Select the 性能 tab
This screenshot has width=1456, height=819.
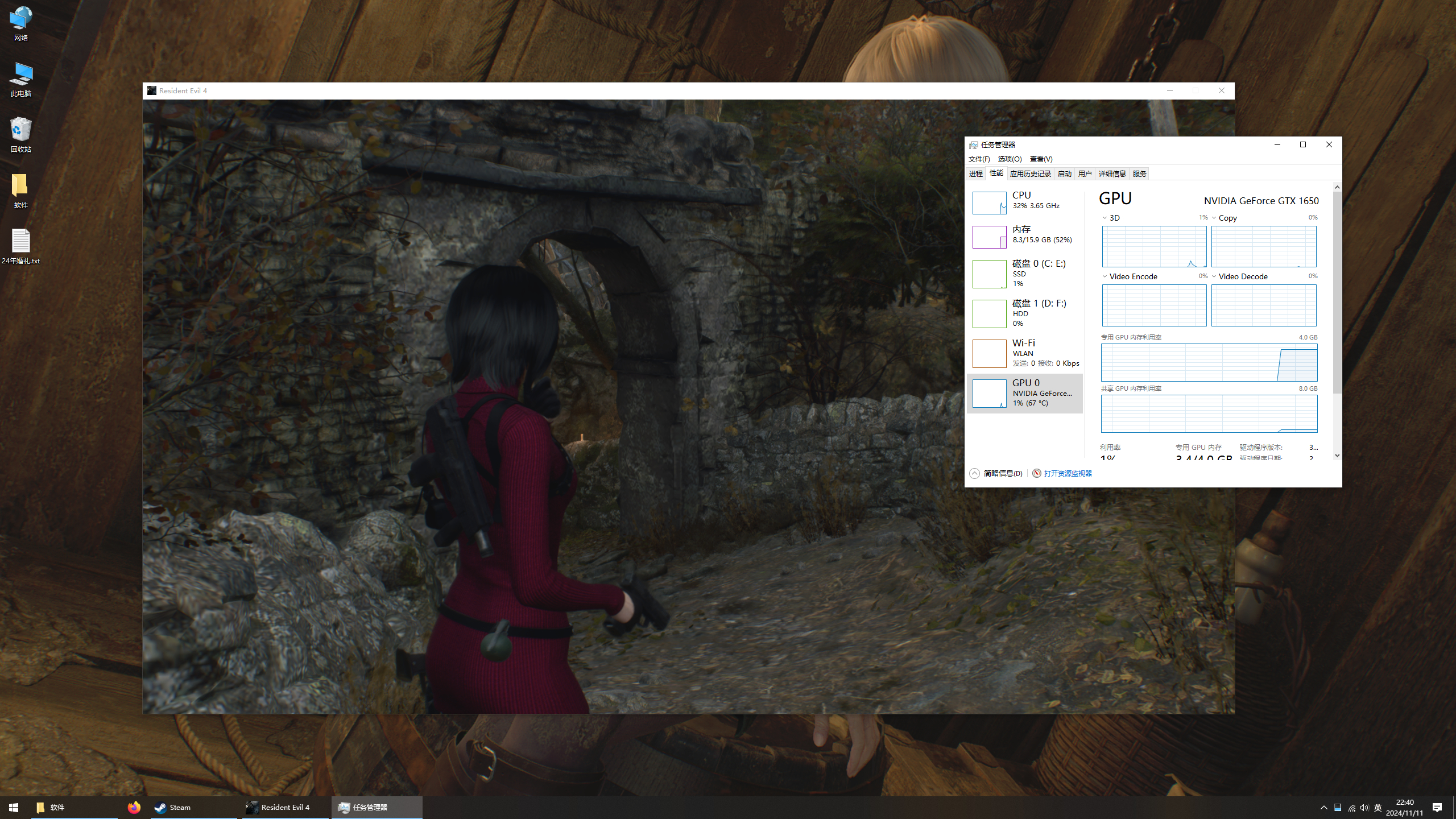(x=996, y=173)
